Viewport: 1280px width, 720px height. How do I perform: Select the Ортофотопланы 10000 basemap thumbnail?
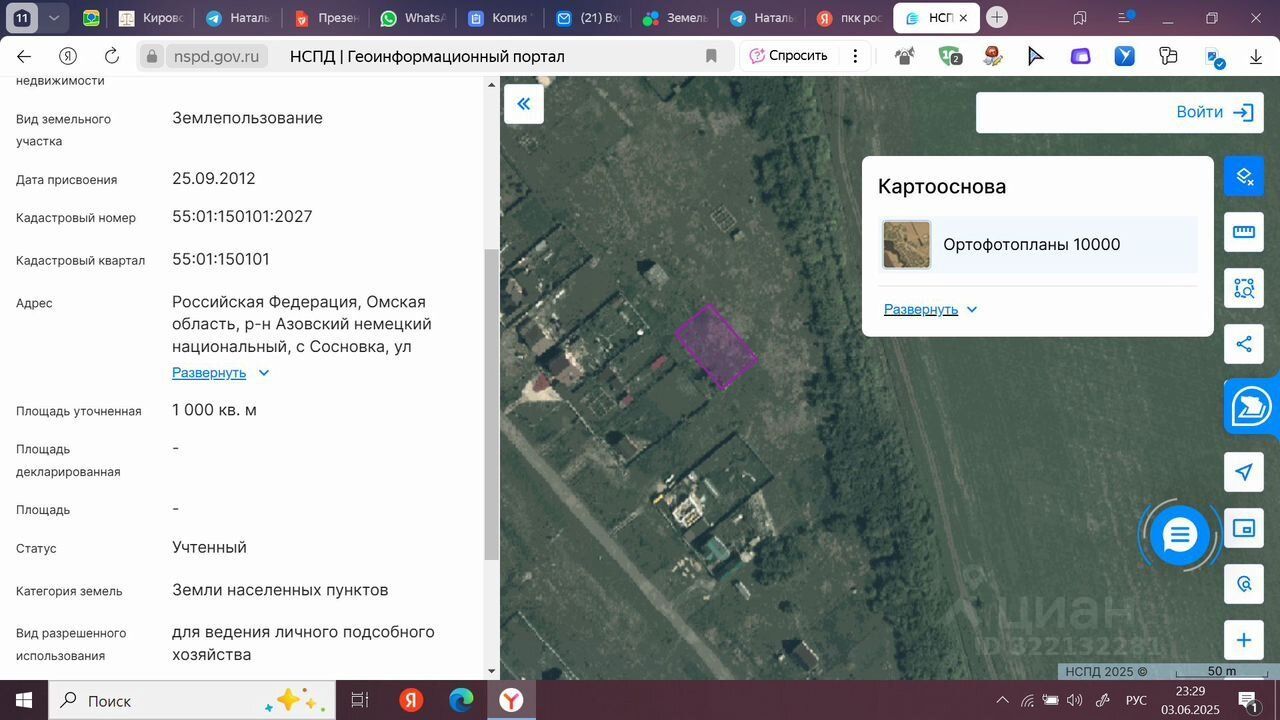coord(906,245)
